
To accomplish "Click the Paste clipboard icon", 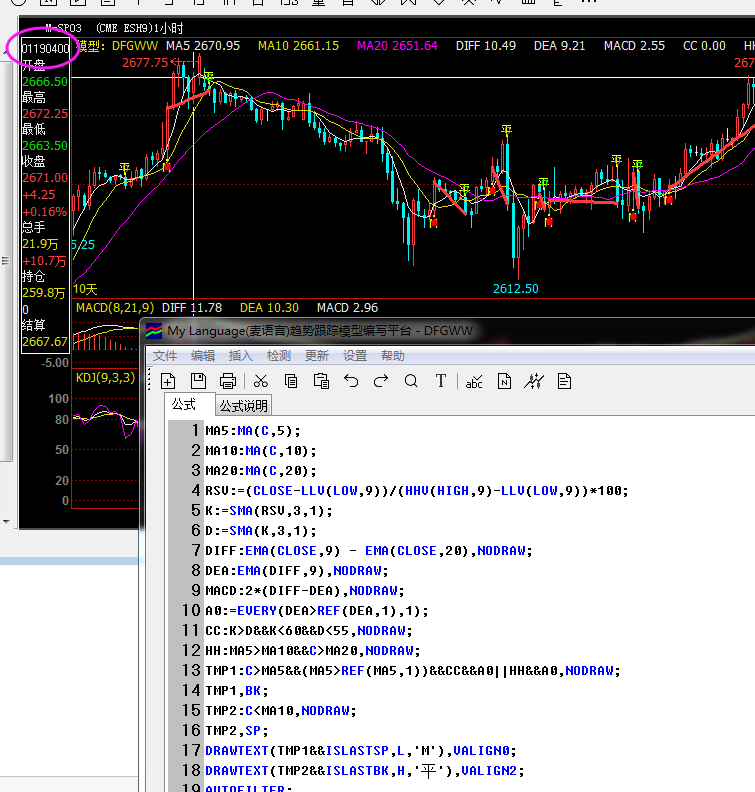I will point(321,381).
